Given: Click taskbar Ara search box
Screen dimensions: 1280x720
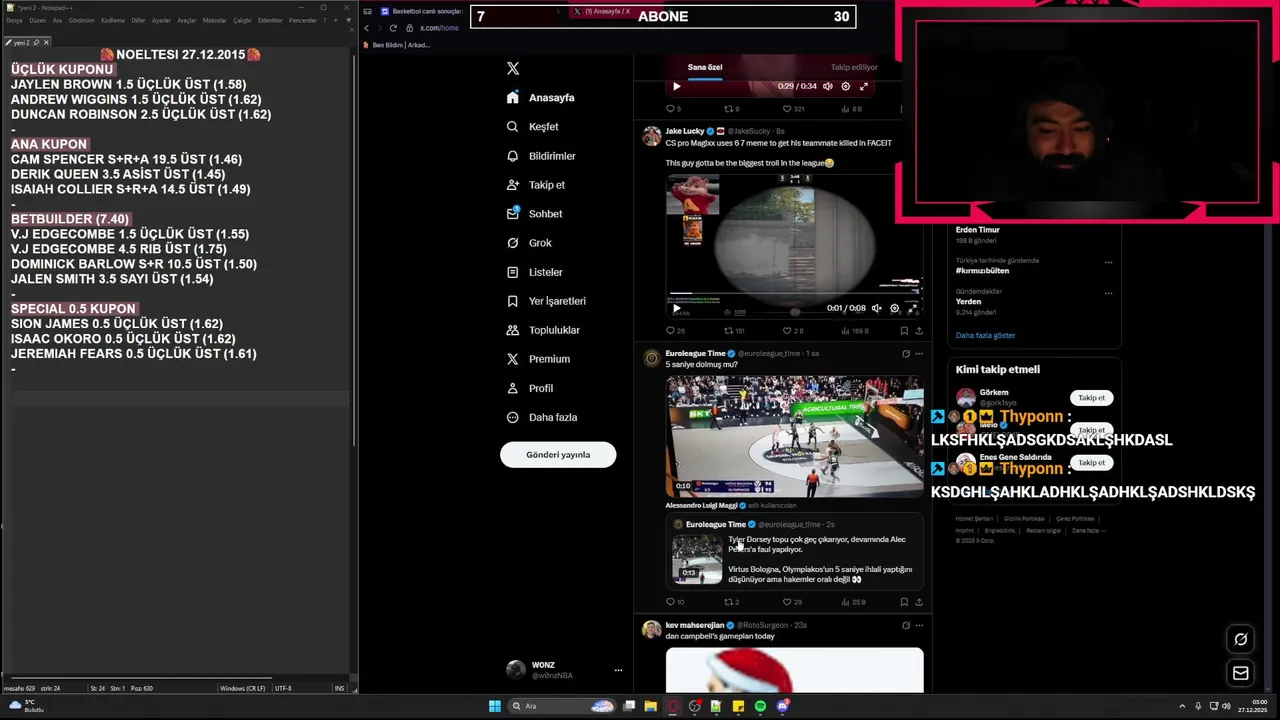Looking at the screenshot, I should 562,706.
